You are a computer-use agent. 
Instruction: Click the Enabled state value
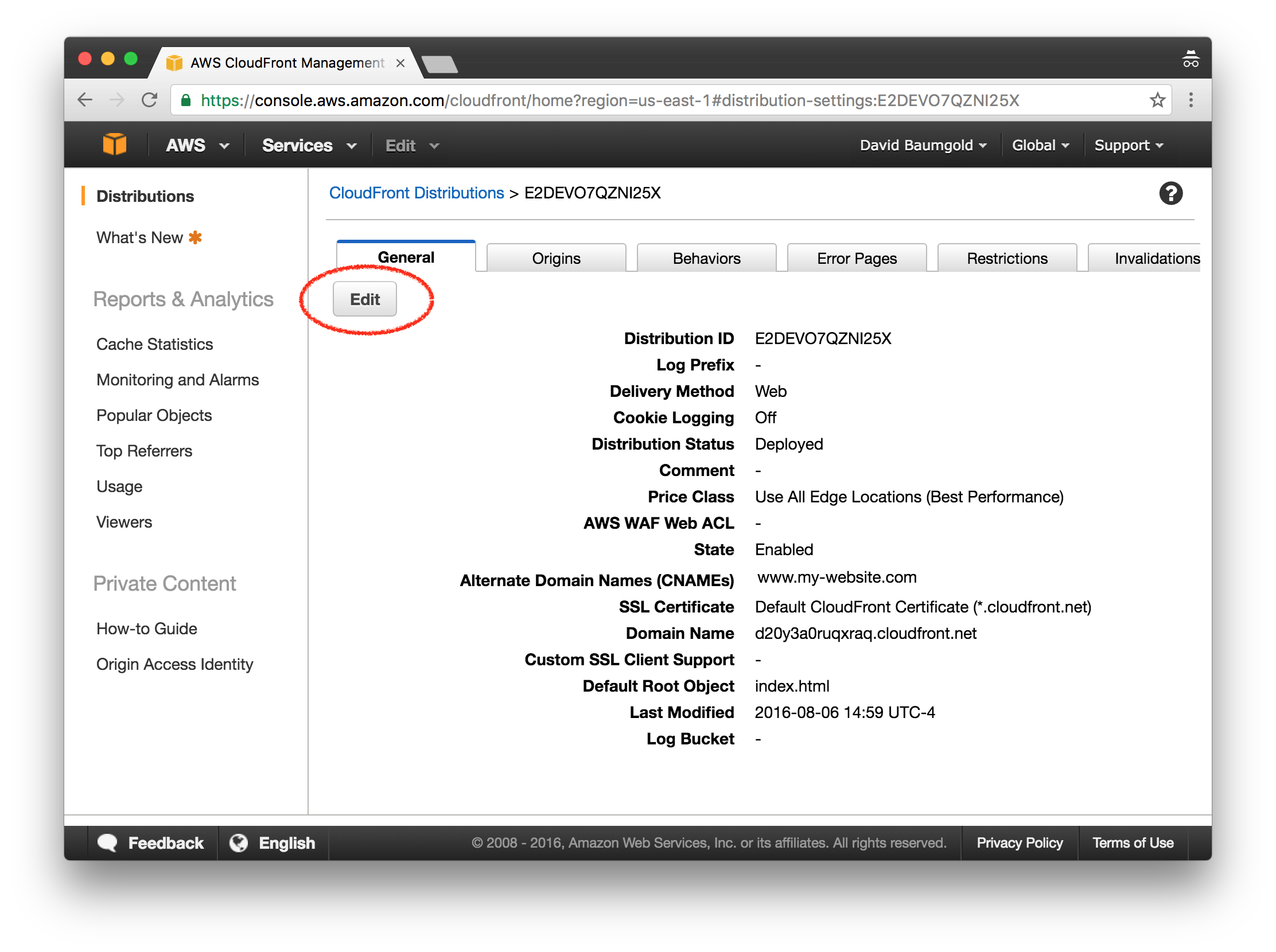[784, 550]
